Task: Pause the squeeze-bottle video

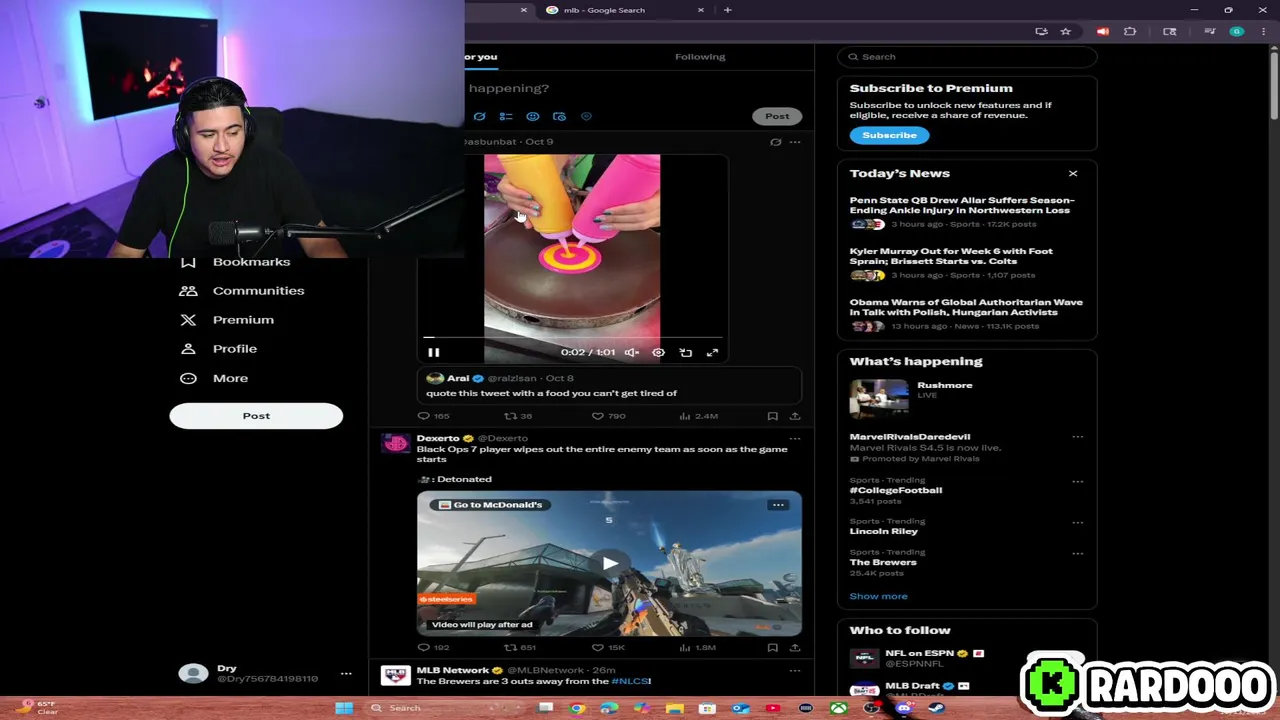Action: [433, 352]
